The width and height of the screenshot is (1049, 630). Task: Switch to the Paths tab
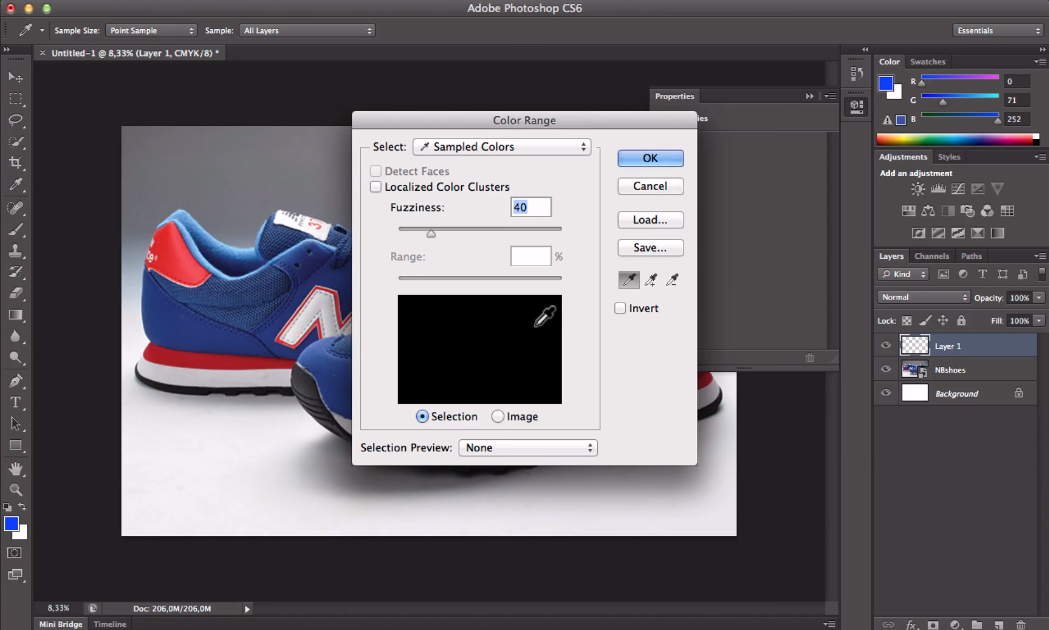click(971, 256)
